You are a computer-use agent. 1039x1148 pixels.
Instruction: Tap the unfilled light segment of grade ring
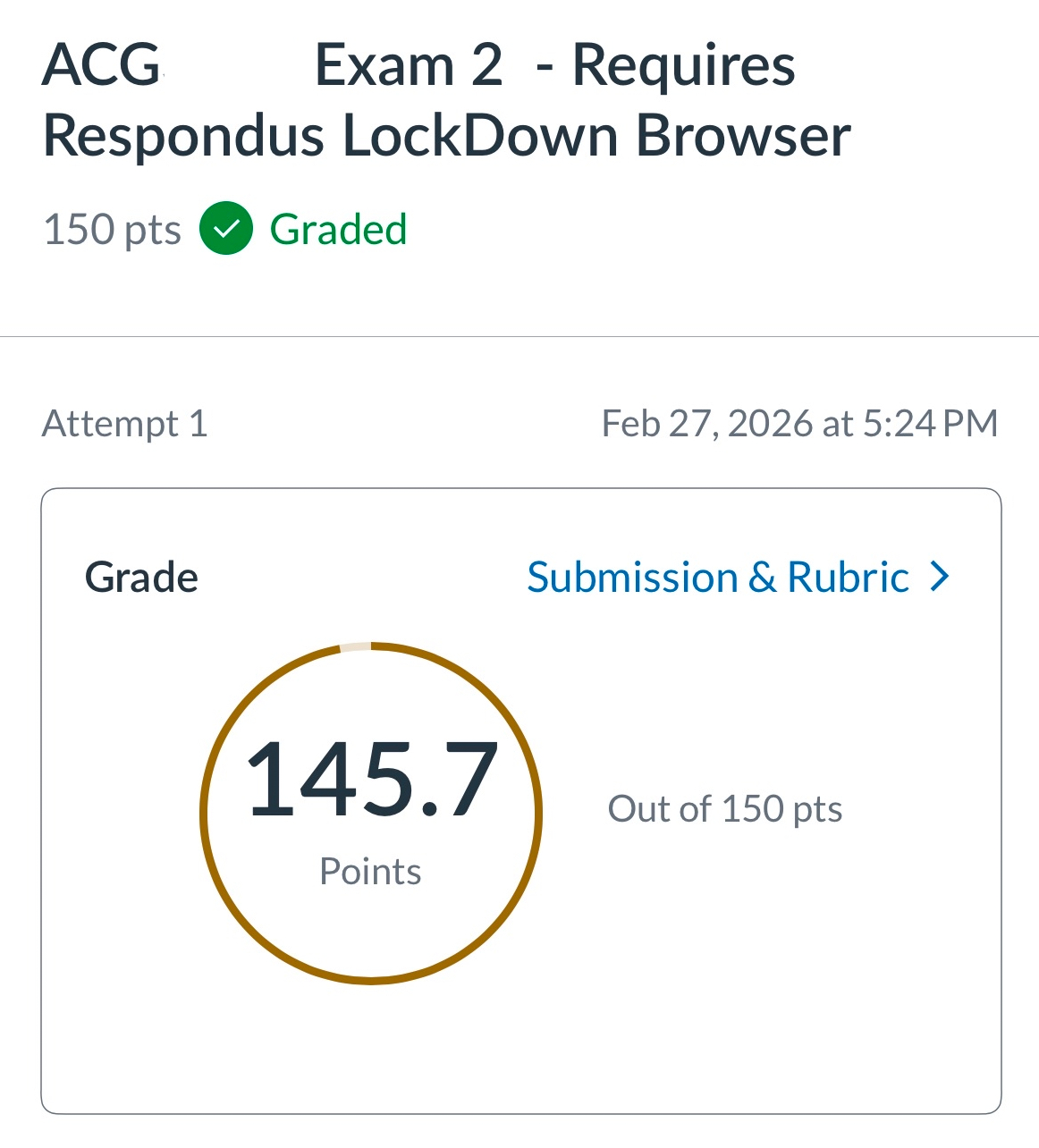(x=355, y=647)
